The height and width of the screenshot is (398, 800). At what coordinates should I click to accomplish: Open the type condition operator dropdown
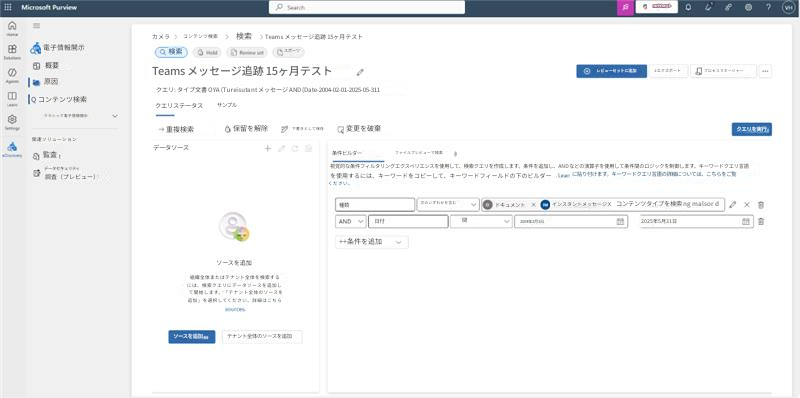click(448, 205)
